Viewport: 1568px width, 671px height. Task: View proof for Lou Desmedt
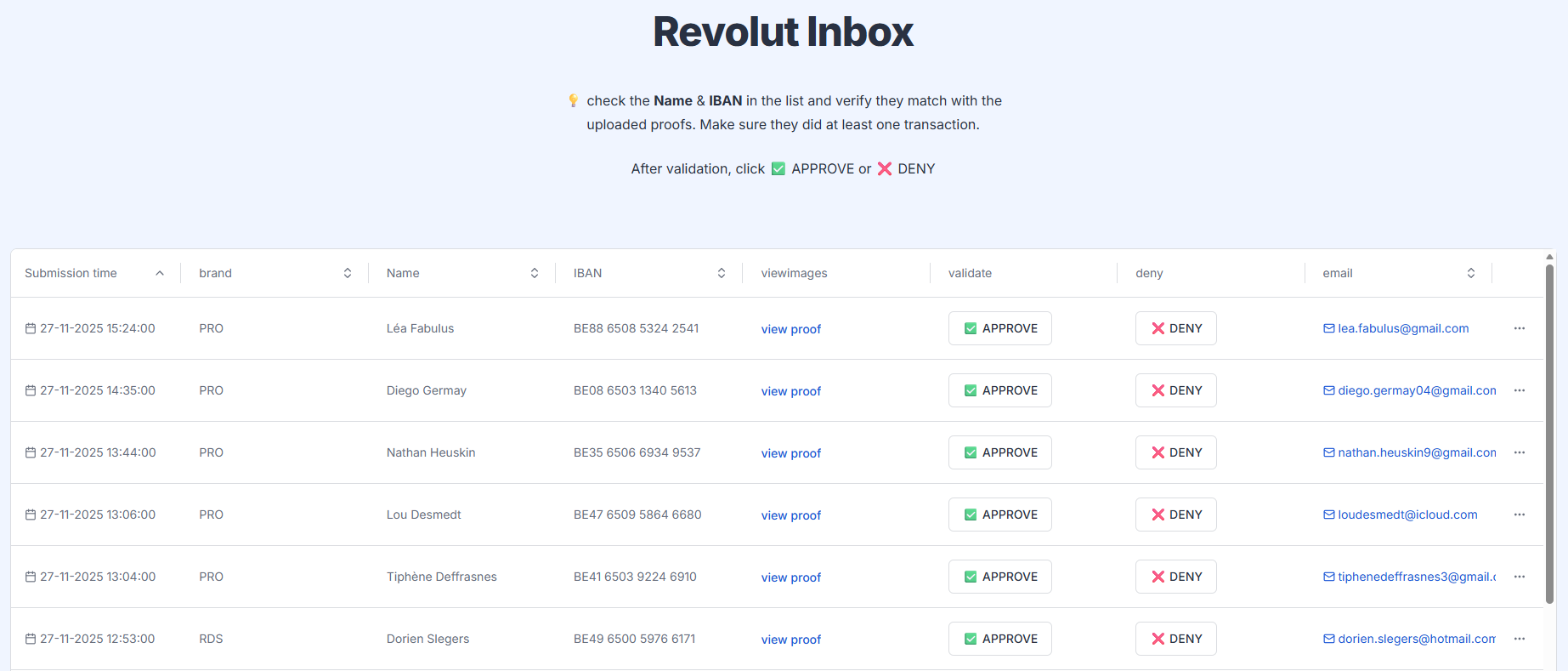pos(790,515)
